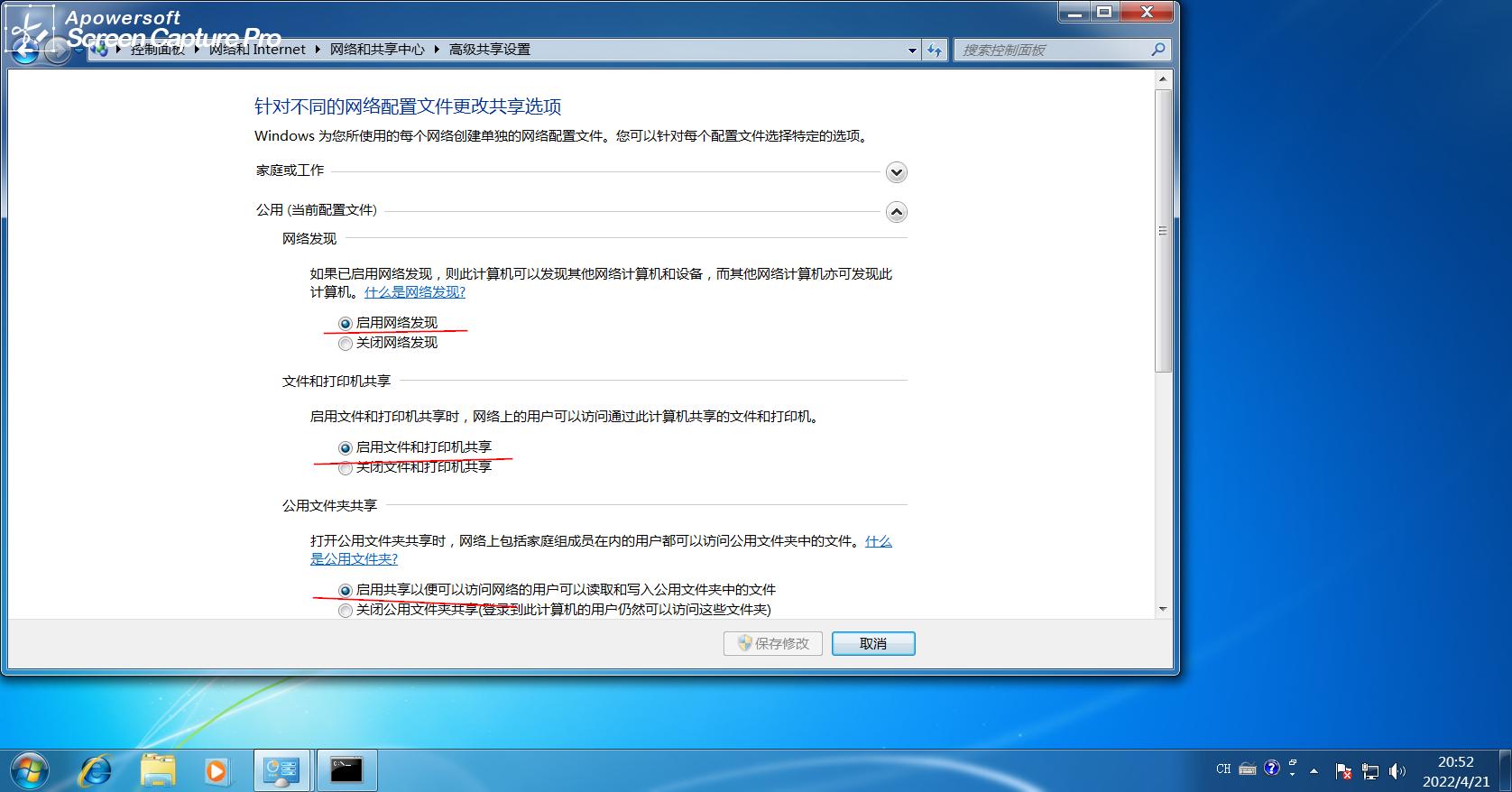This screenshot has height=792, width=1512.
Task: Open Action Center flag icon
Action: 1344,771
